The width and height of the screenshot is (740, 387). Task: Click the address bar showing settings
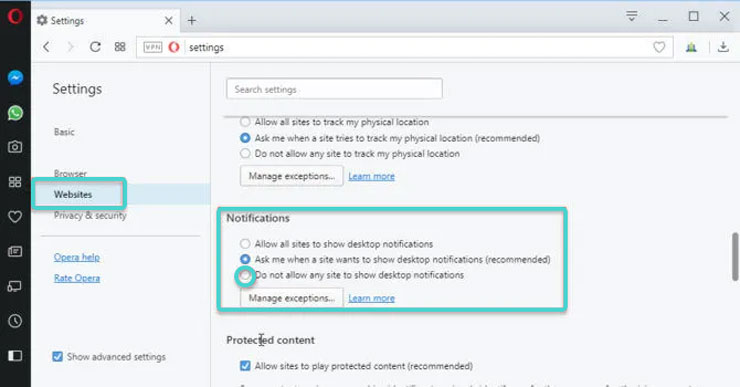[404, 47]
